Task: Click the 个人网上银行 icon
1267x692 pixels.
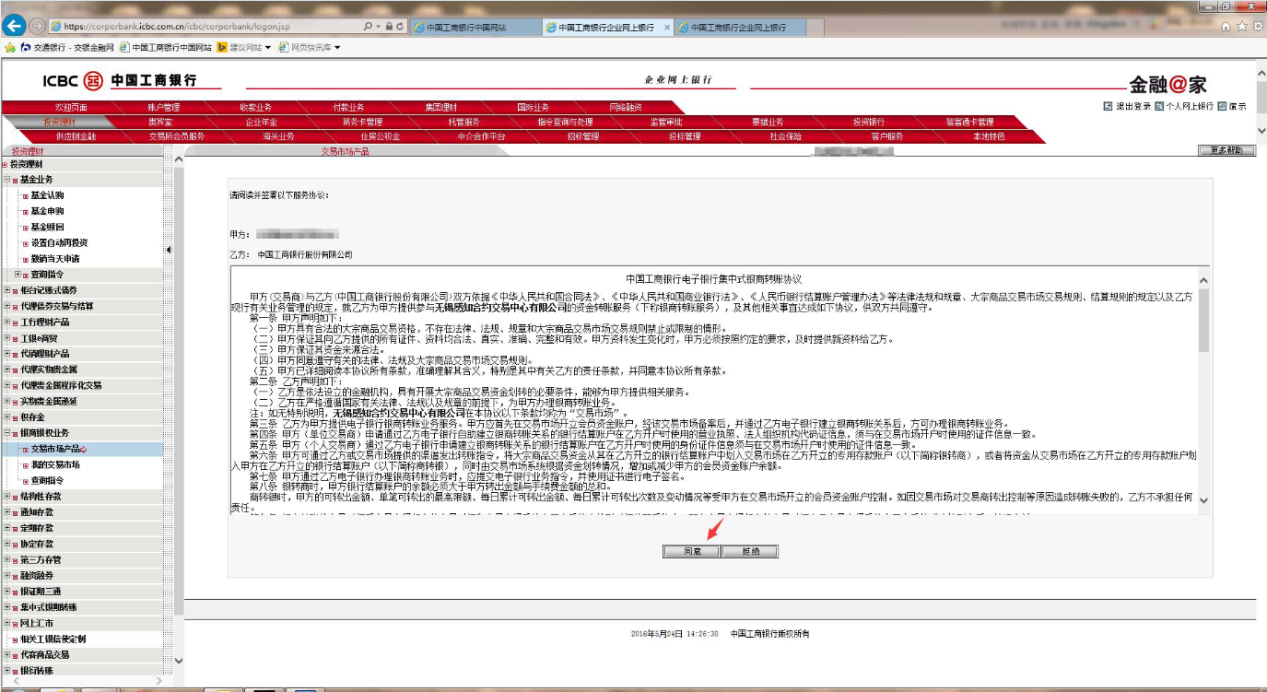Action: tap(1158, 105)
